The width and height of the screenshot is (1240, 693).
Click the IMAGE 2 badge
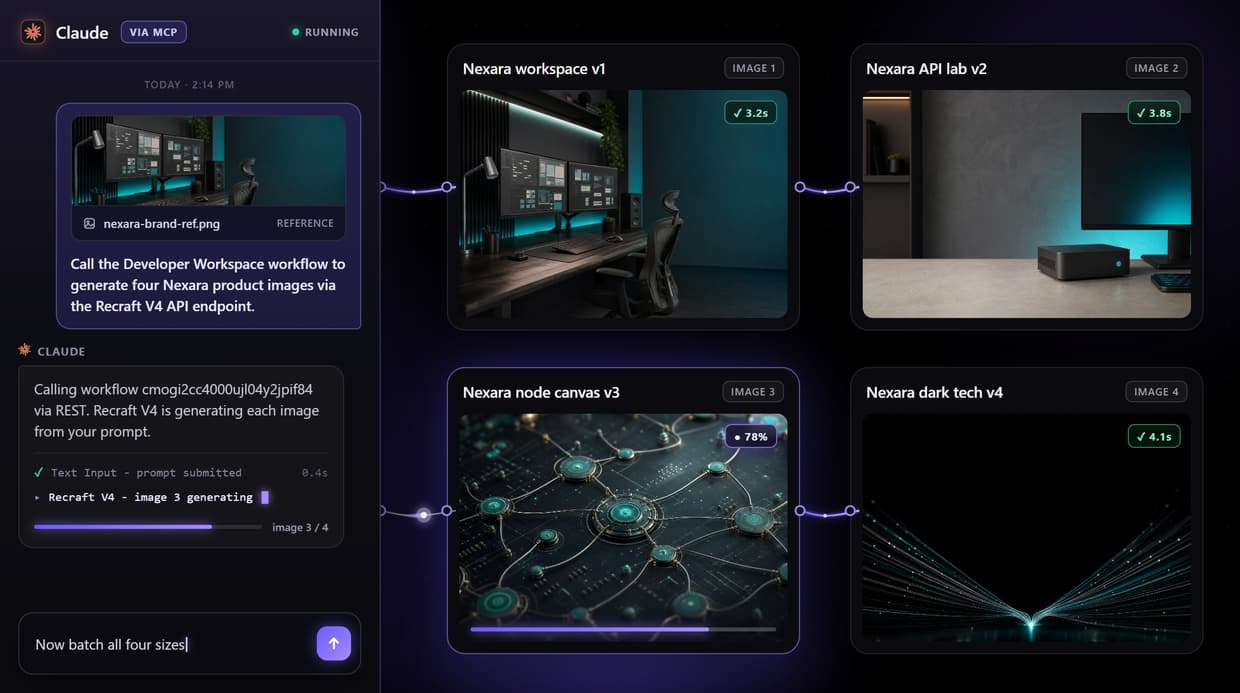[x=1157, y=68]
